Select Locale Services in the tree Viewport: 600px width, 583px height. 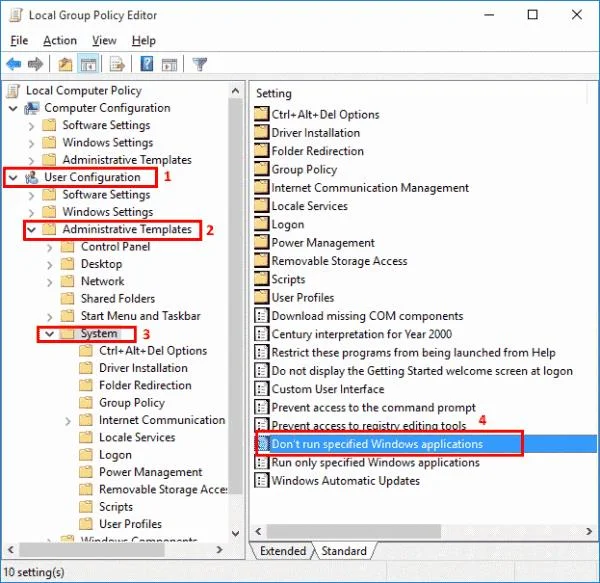tap(137, 437)
